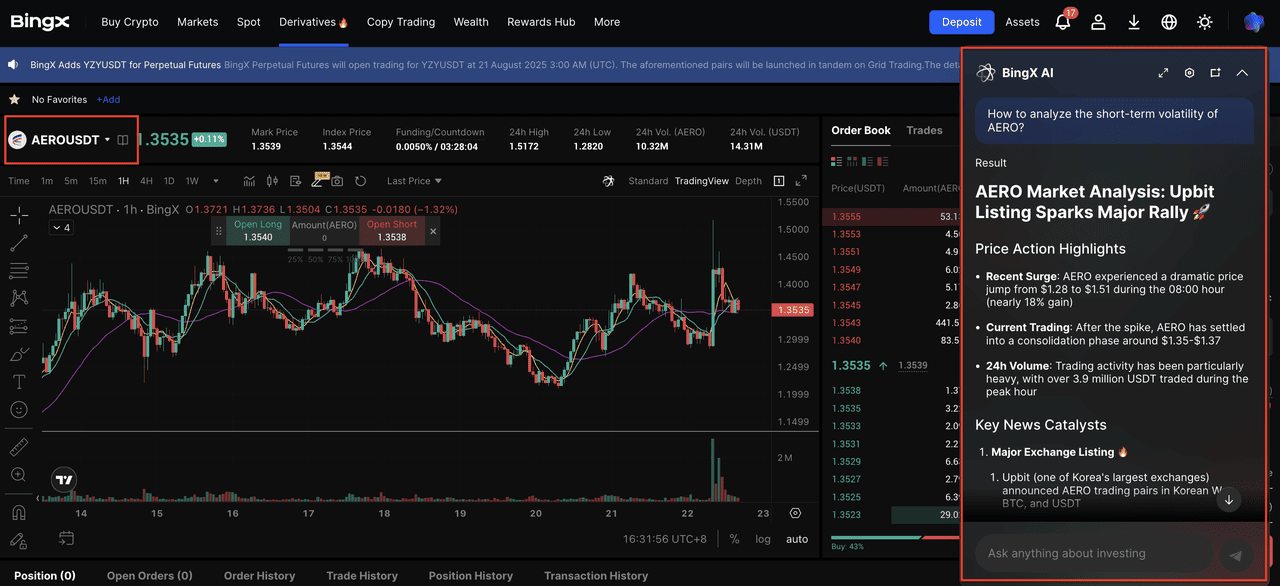Click Open Long button on chart

point(258,231)
